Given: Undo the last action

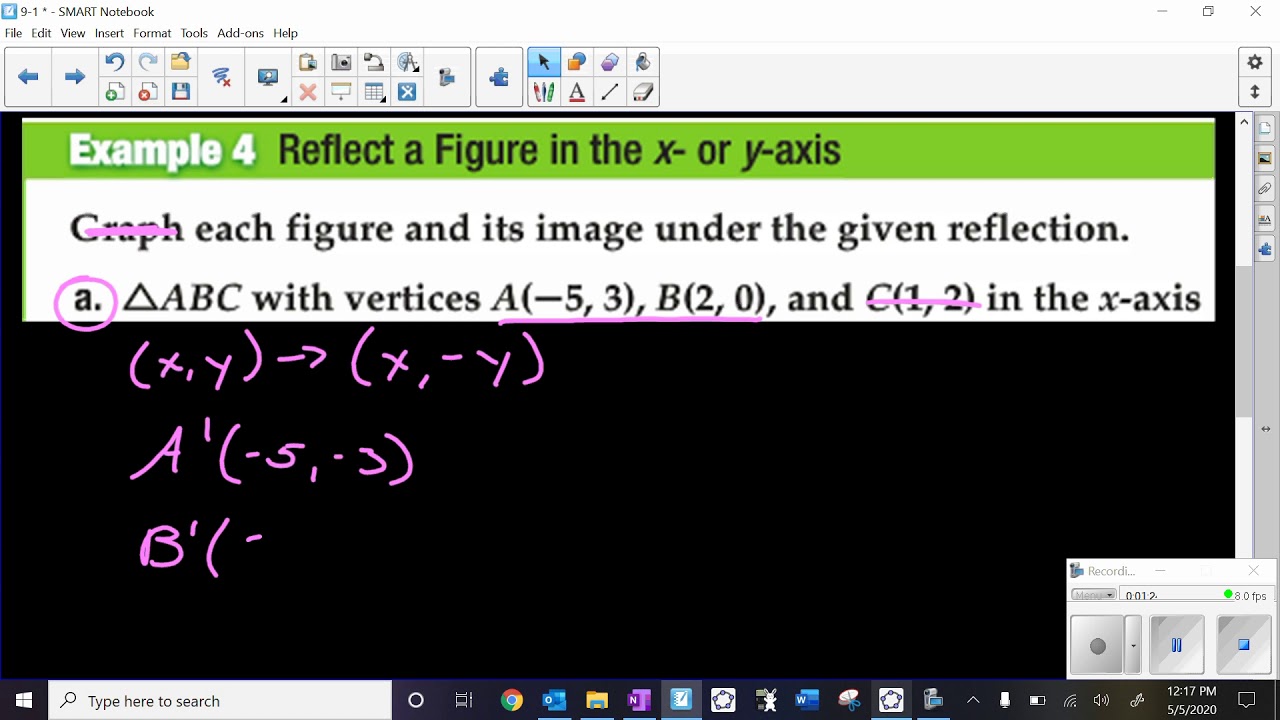Looking at the screenshot, I should (x=115, y=62).
